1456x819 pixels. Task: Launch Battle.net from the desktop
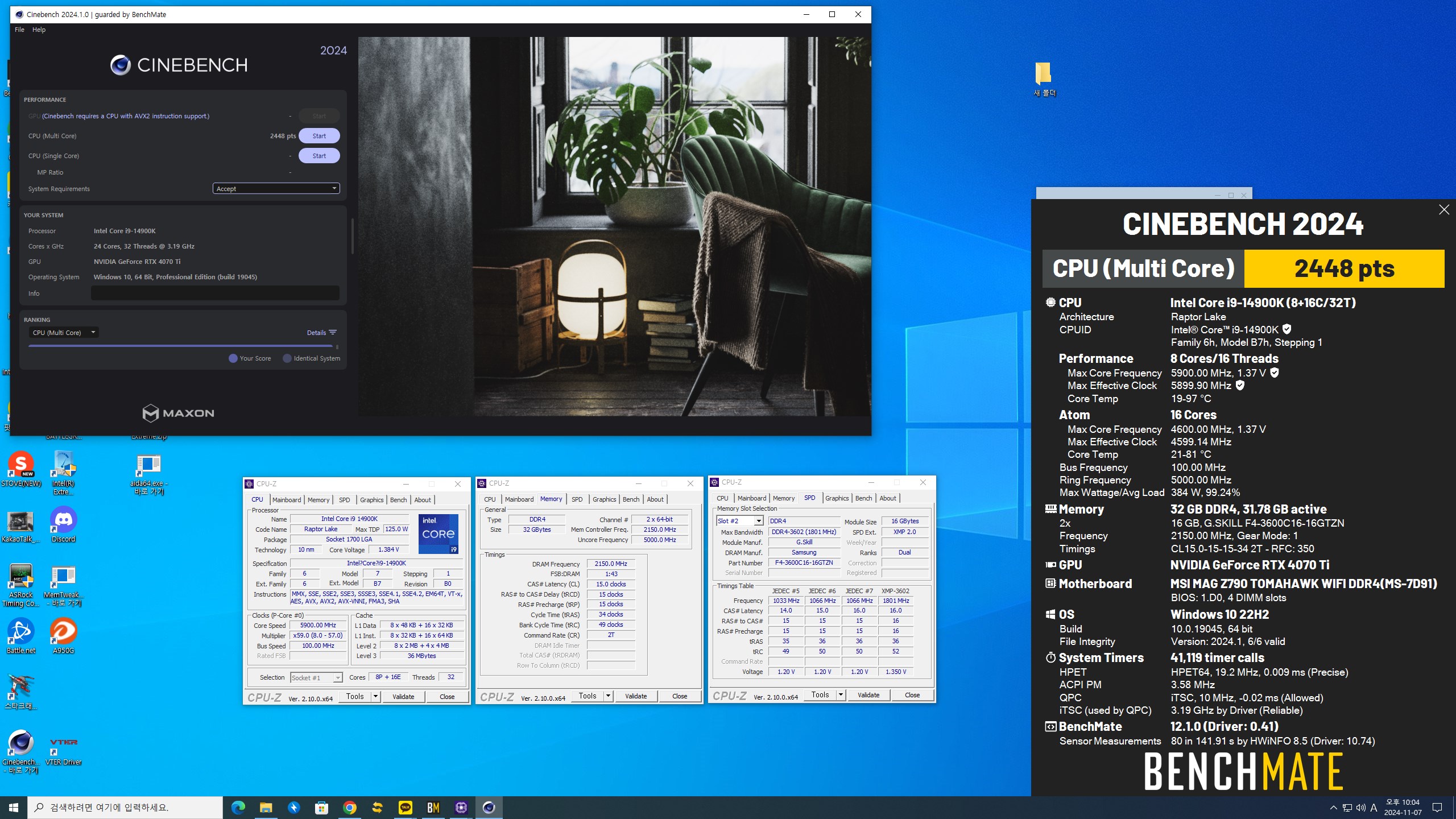pos(21,636)
